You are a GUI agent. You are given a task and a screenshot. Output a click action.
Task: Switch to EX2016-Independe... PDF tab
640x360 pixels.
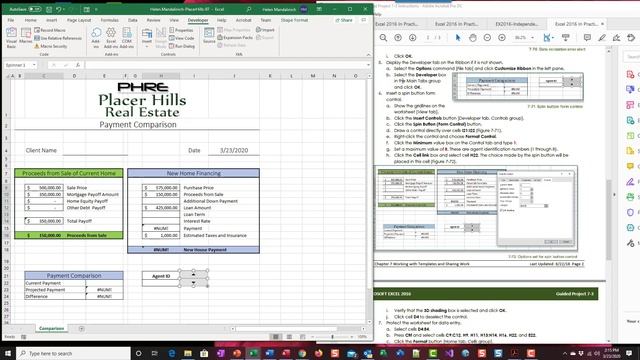516,24
